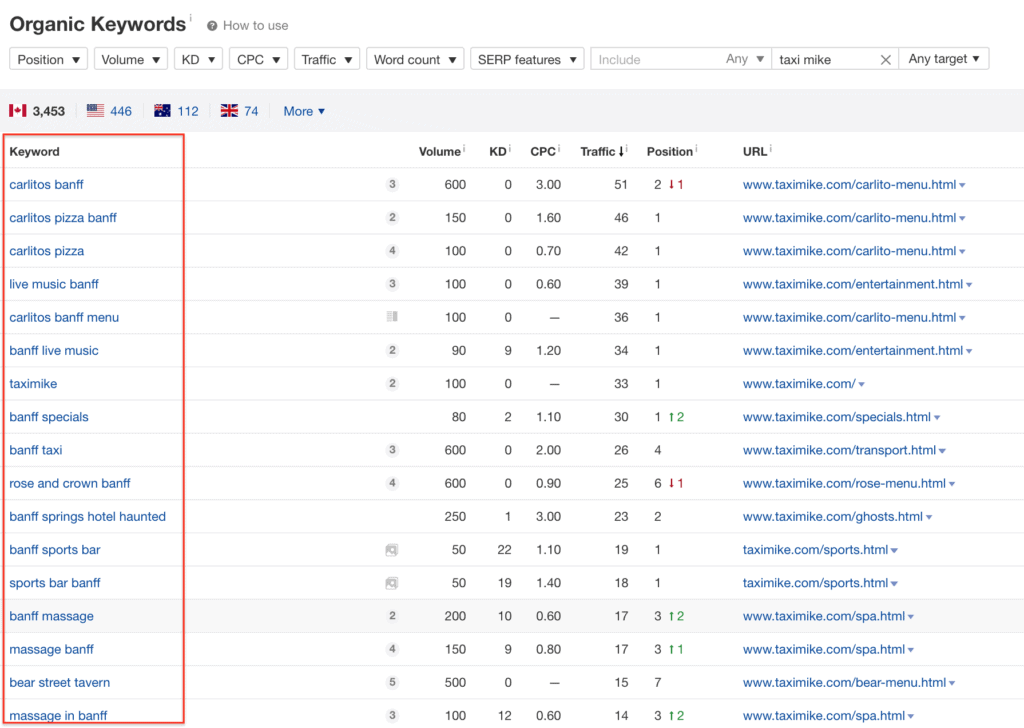Click the Organic Keywords title info icon

pos(190,17)
